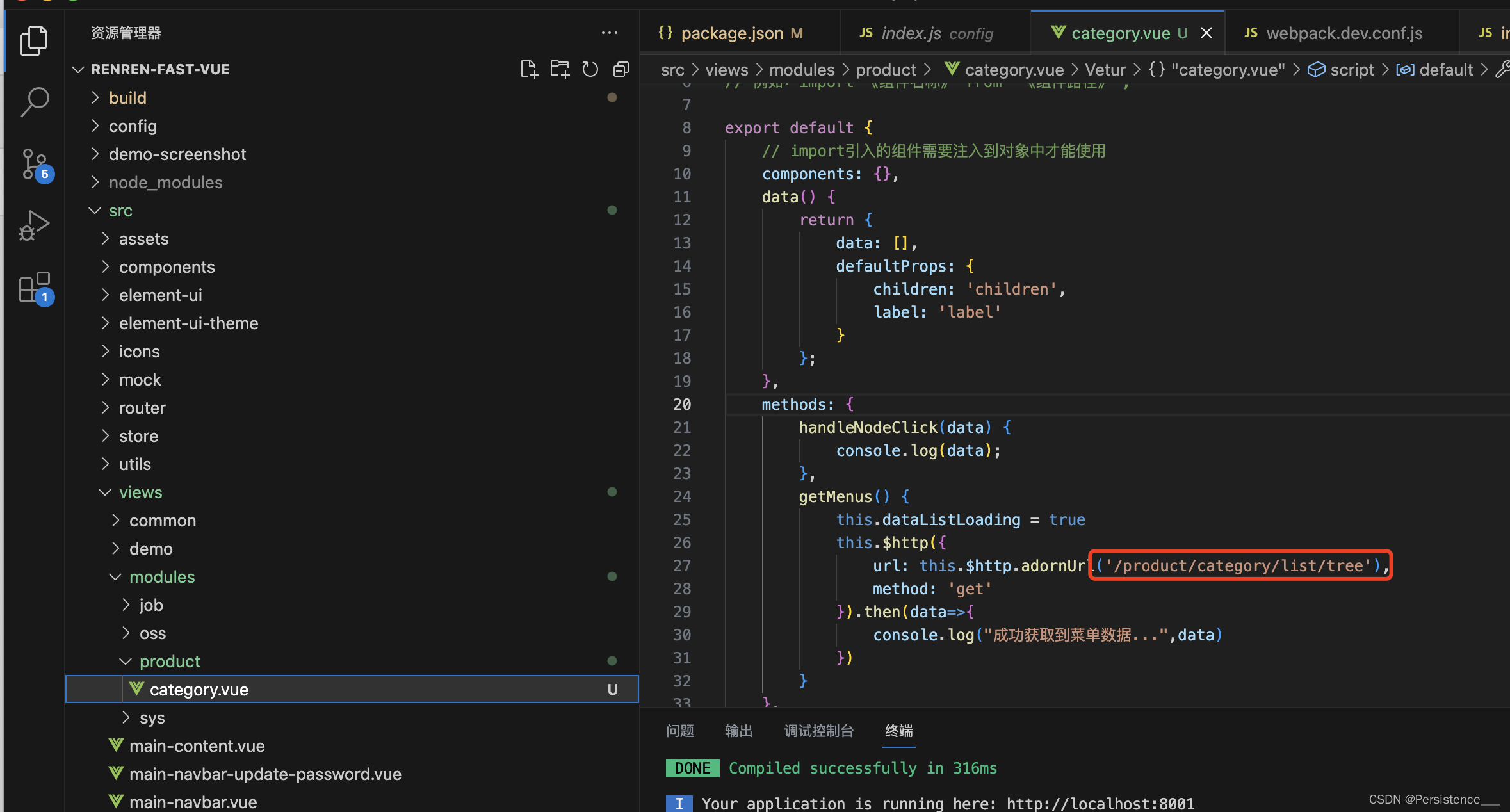Click the New Folder icon in explorer header
1510x812 pixels.
click(x=560, y=69)
